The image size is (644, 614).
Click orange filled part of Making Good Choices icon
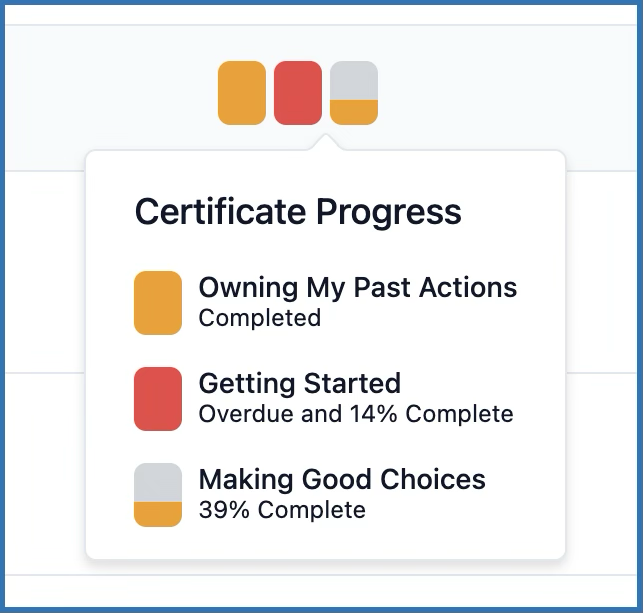tap(158, 514)
